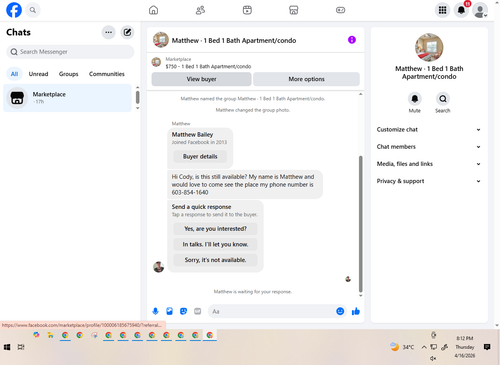Search in conversation icon on right panel

point(443,99)
